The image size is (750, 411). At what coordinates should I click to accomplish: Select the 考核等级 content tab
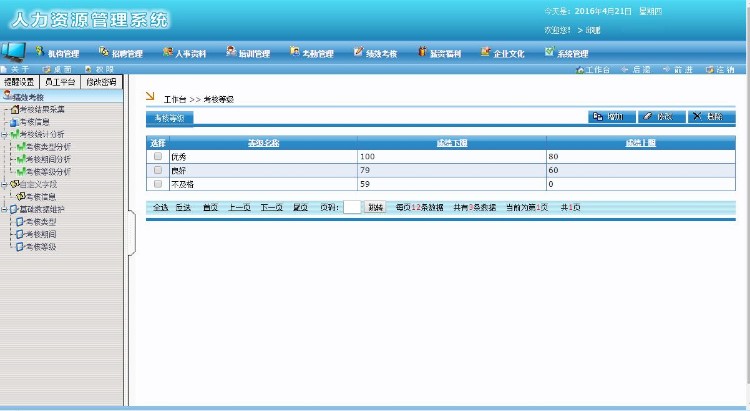[x=169, y=118]
